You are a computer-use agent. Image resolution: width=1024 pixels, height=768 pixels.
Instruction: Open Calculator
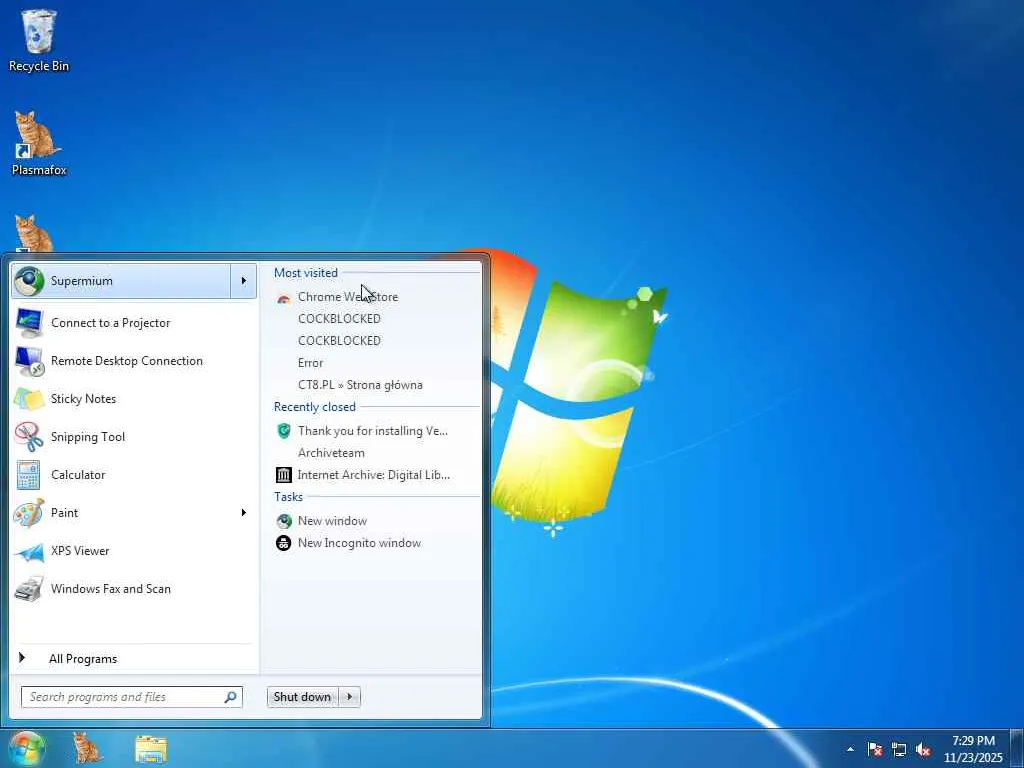(134, 475)
